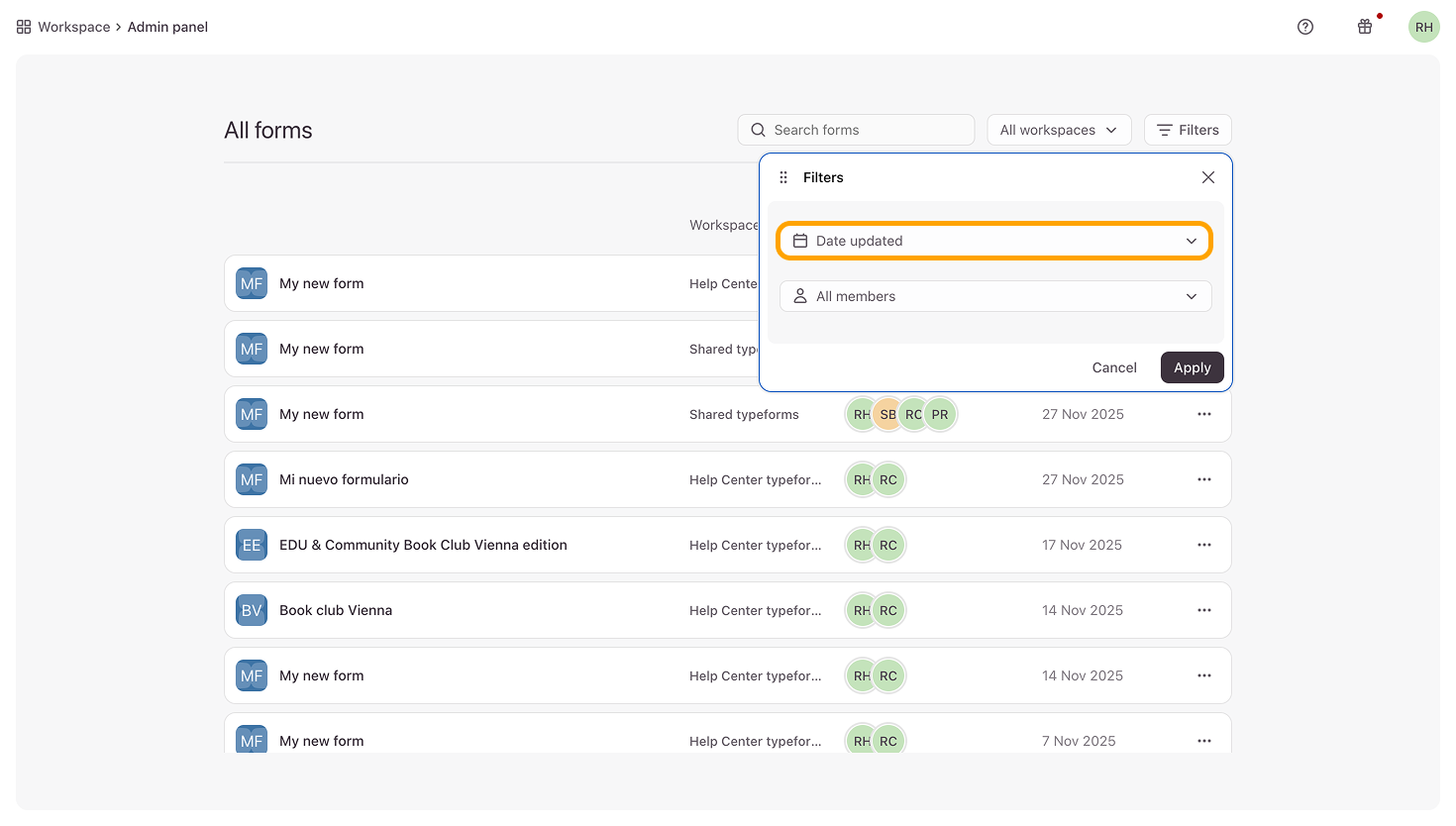The image size is (1456, 826).
Task: Cancel the filter changes
Action: tap(1113, 367)
